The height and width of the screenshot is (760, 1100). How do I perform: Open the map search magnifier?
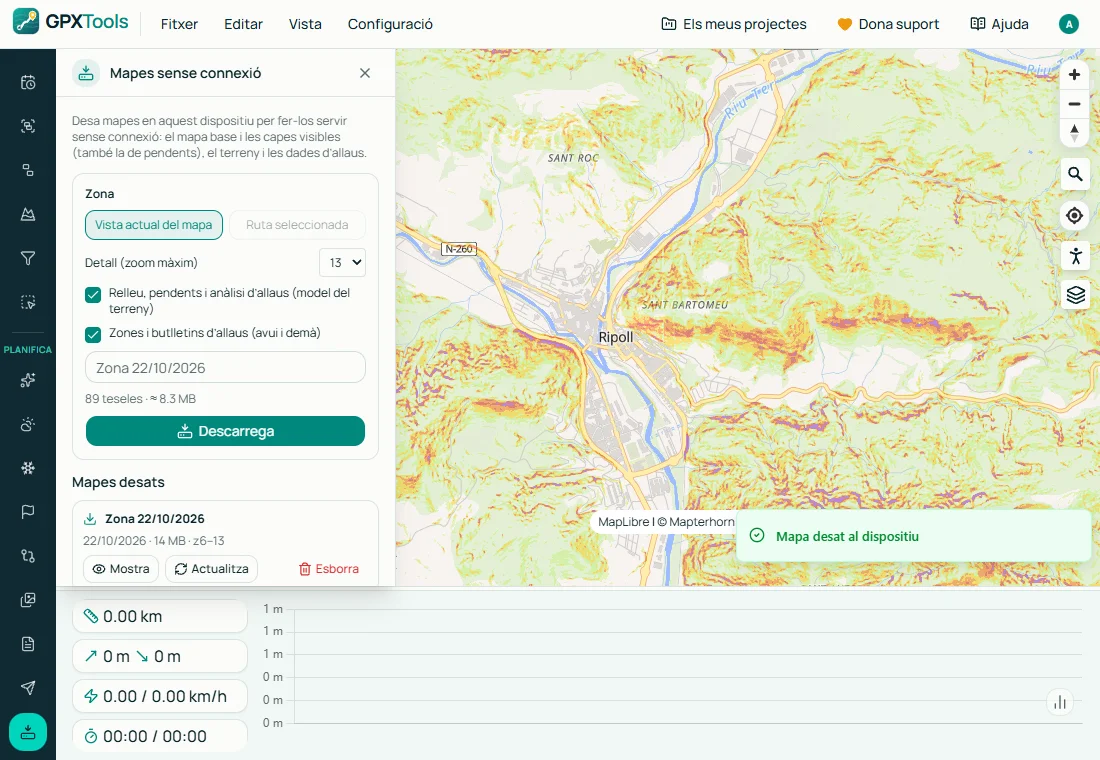[1075, 174]
